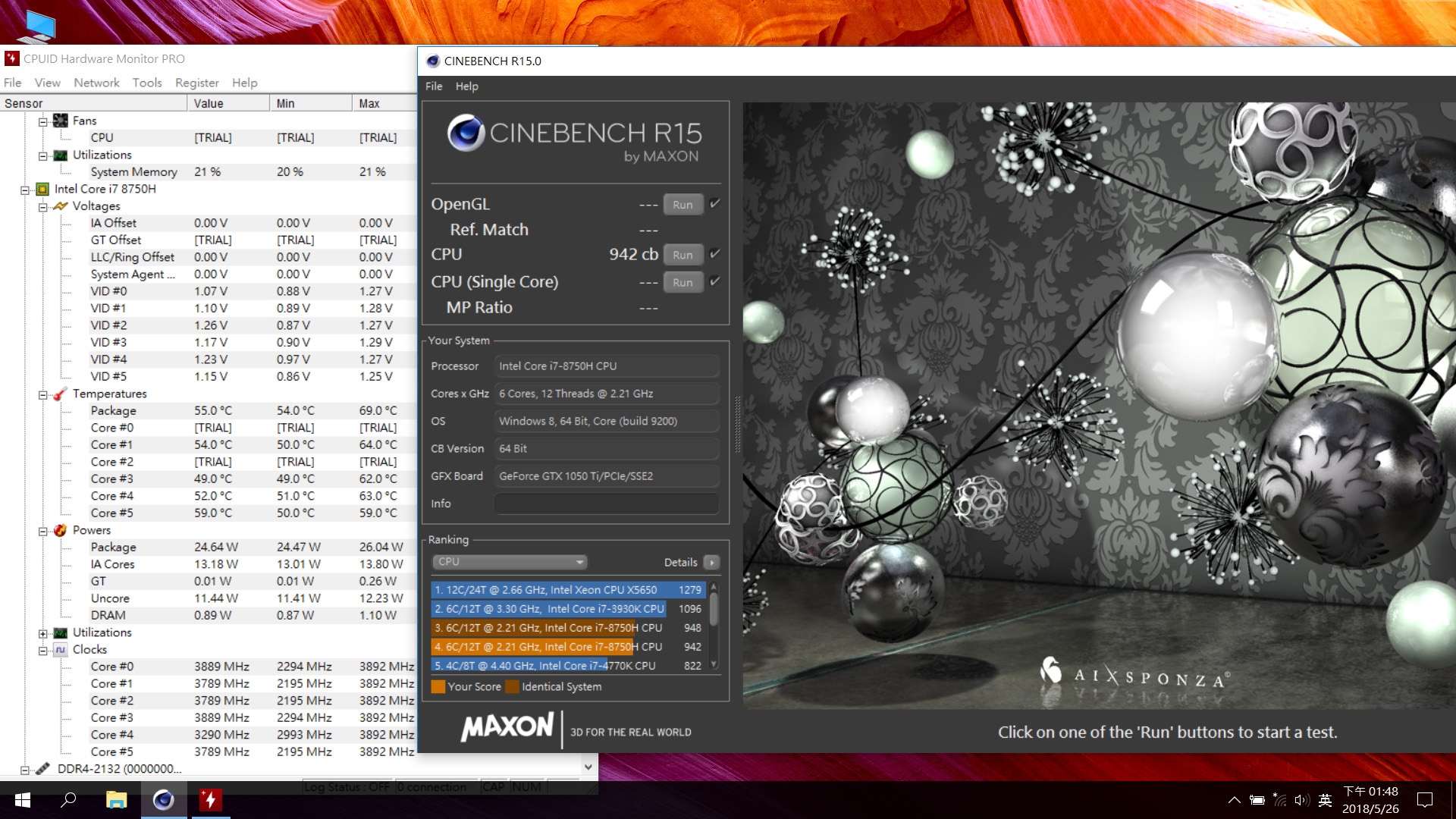This screenshot has height=819, width=1456.
Task: Collapse the DDR4-2132 node
Action: click(x=25, y=770)
